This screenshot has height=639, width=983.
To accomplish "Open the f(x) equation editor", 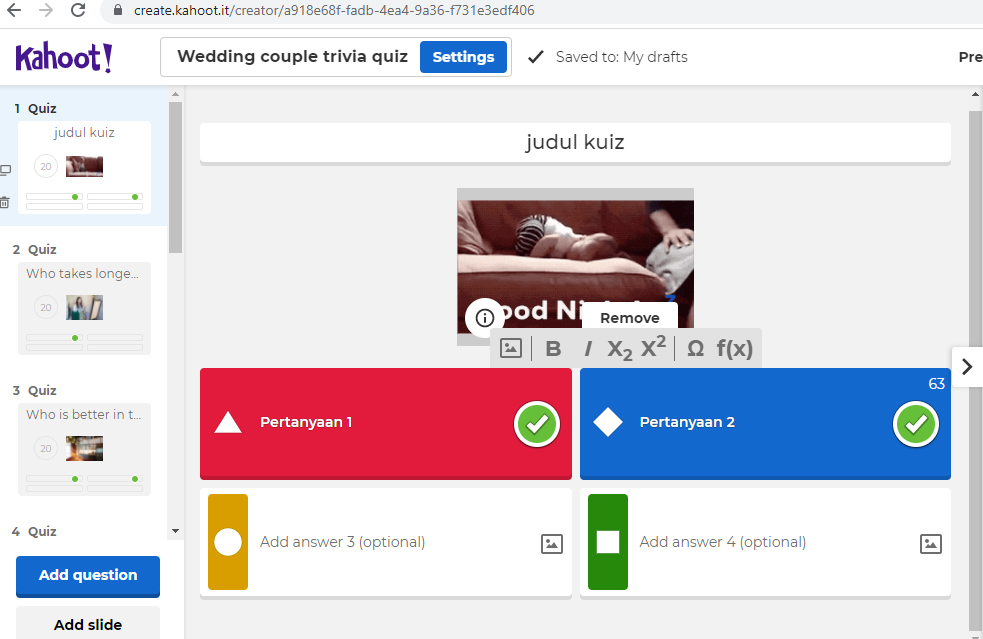I will (734, 349).
